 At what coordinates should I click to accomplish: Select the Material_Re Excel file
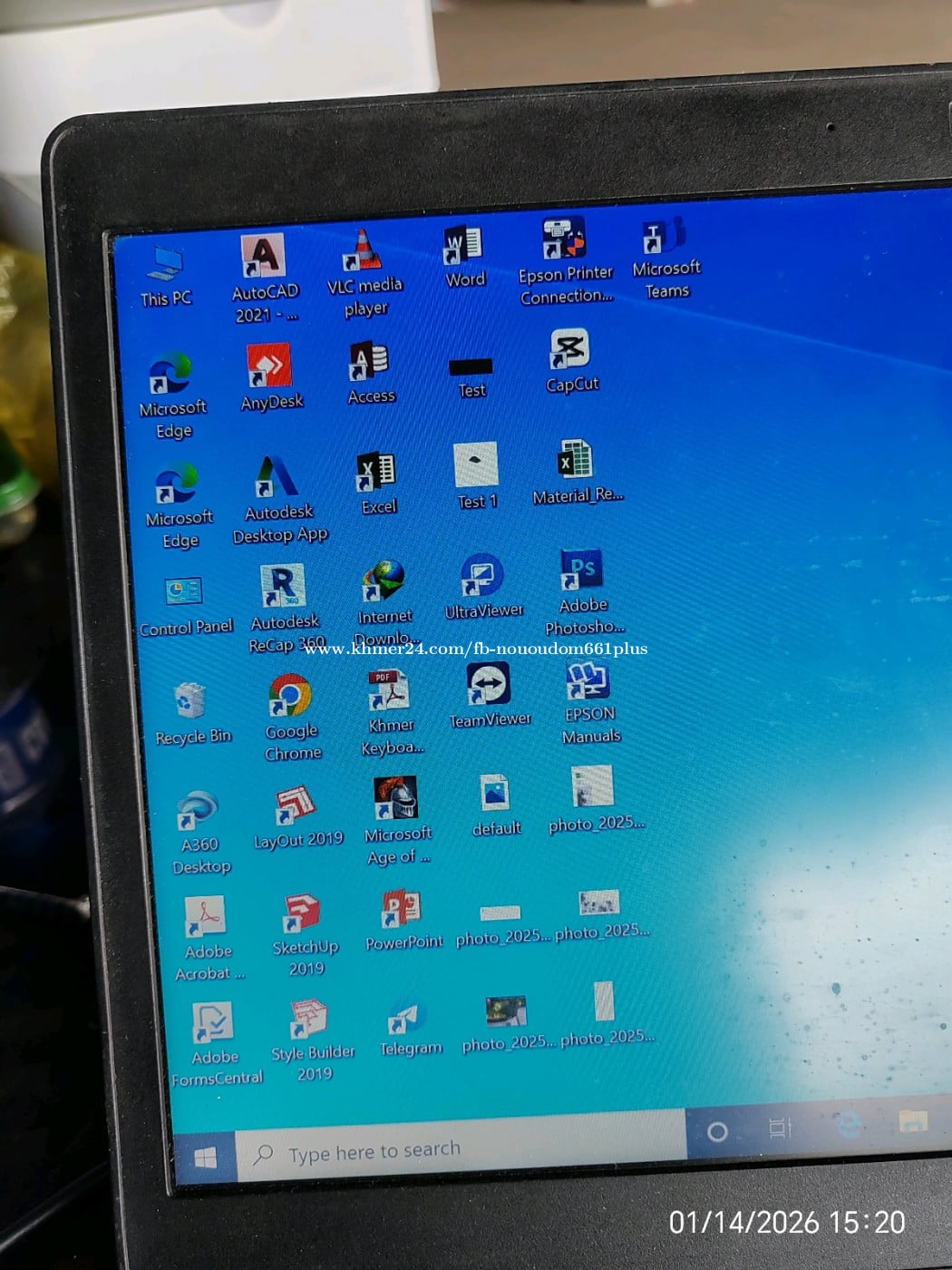(575, 460)
